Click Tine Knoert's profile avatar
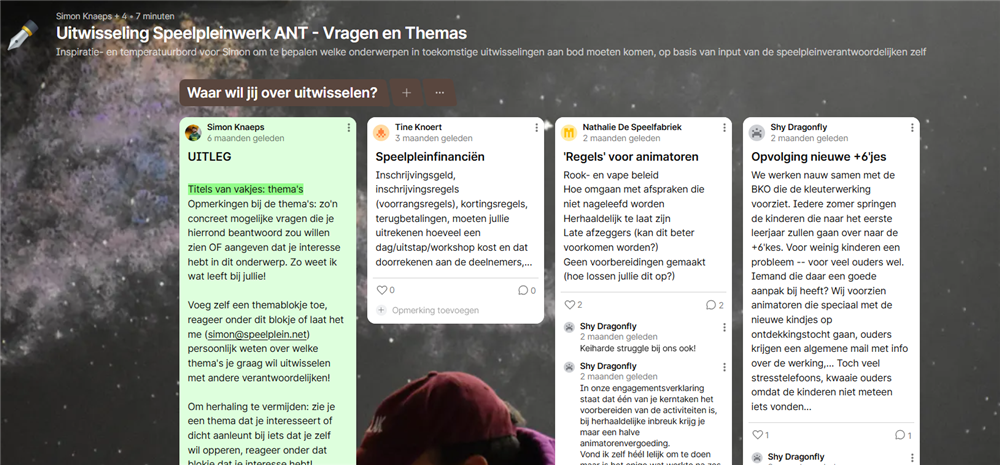 pyautogui.click(x=381, y=133)
